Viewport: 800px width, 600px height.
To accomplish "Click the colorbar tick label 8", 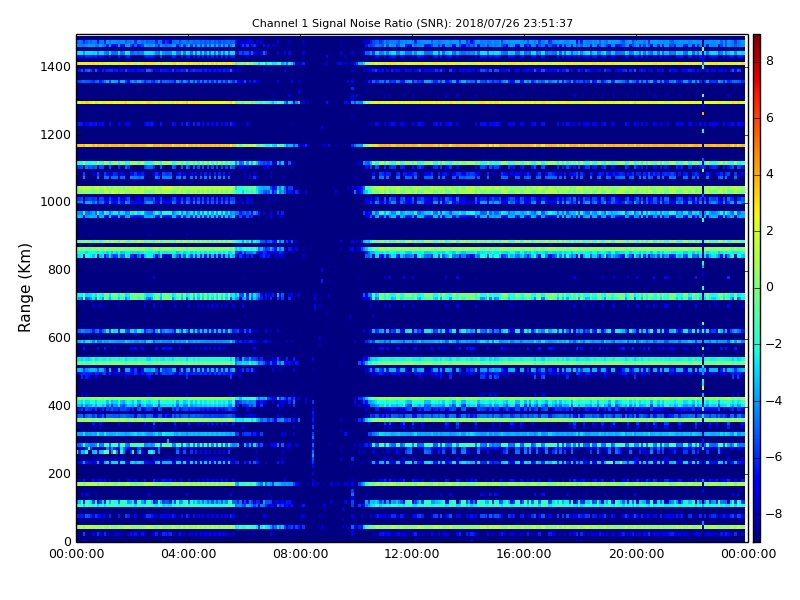I will click(770, 61).
